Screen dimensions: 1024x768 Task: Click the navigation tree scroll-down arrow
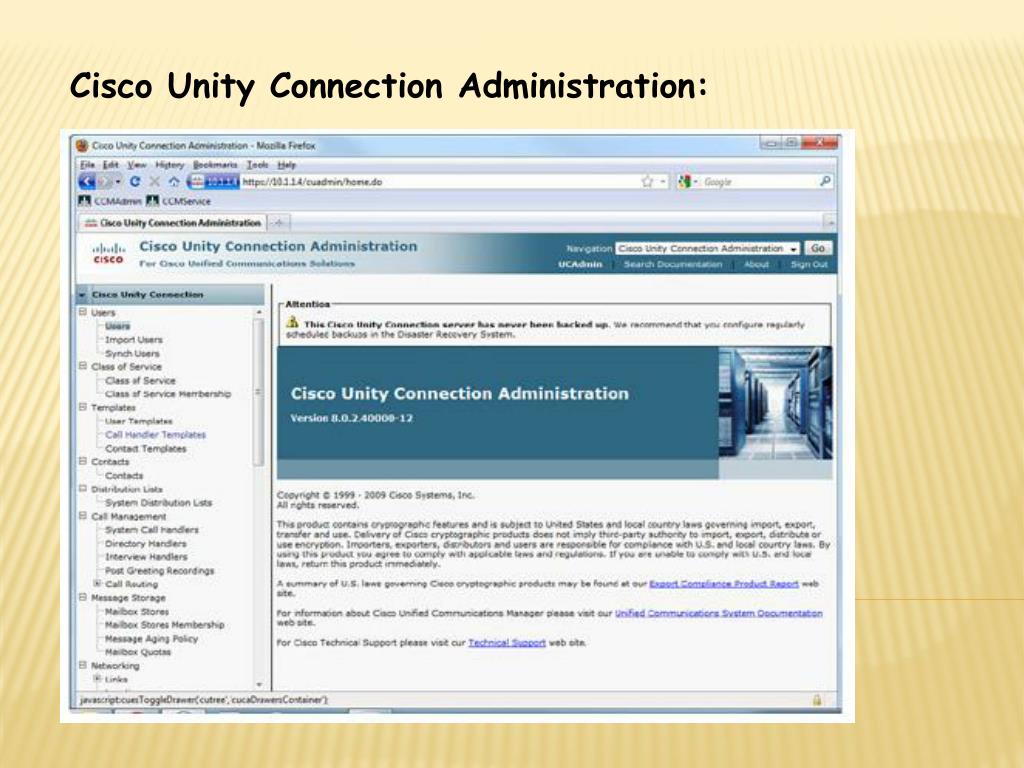259,684
